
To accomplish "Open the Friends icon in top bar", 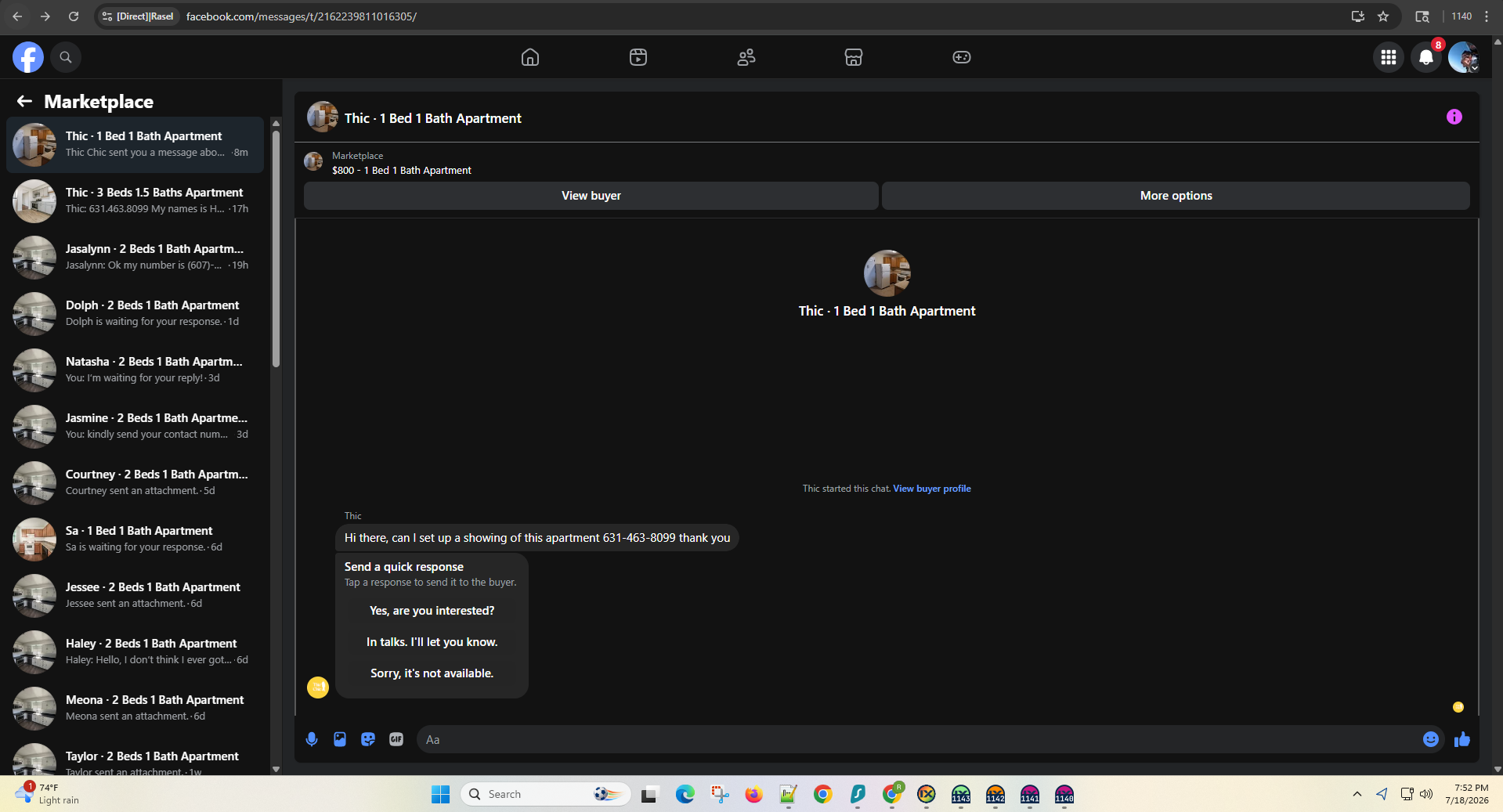I will pyautogui.click(x=746, y=57).
